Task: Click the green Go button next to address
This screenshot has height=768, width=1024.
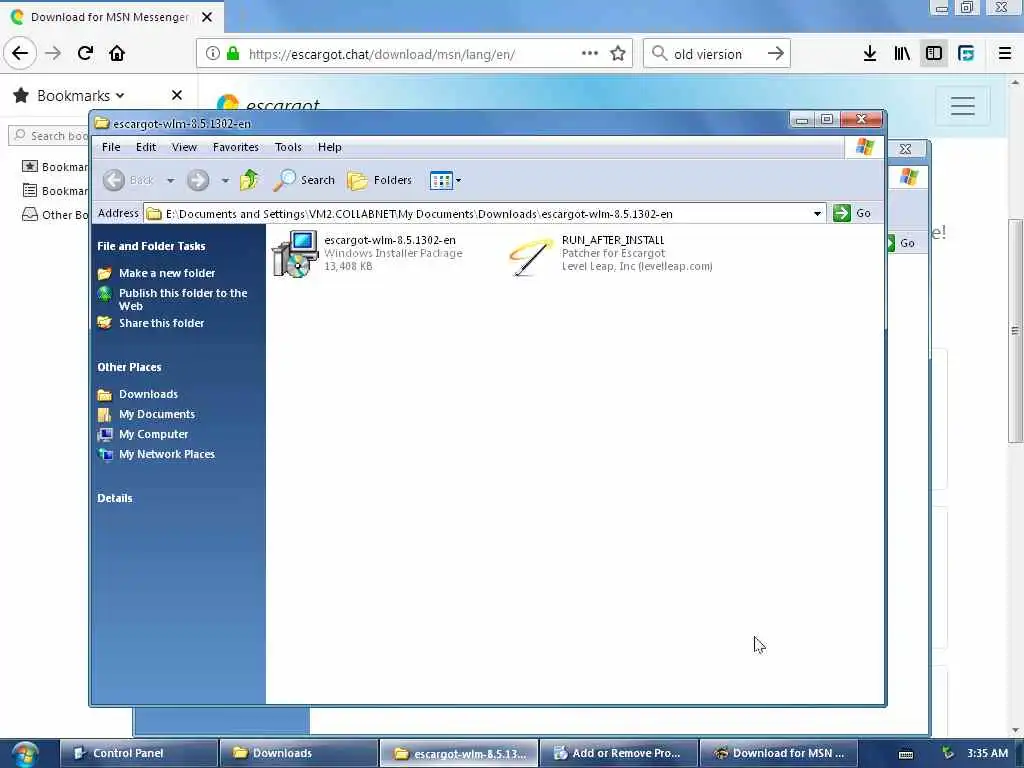Action: pos(852,213)
